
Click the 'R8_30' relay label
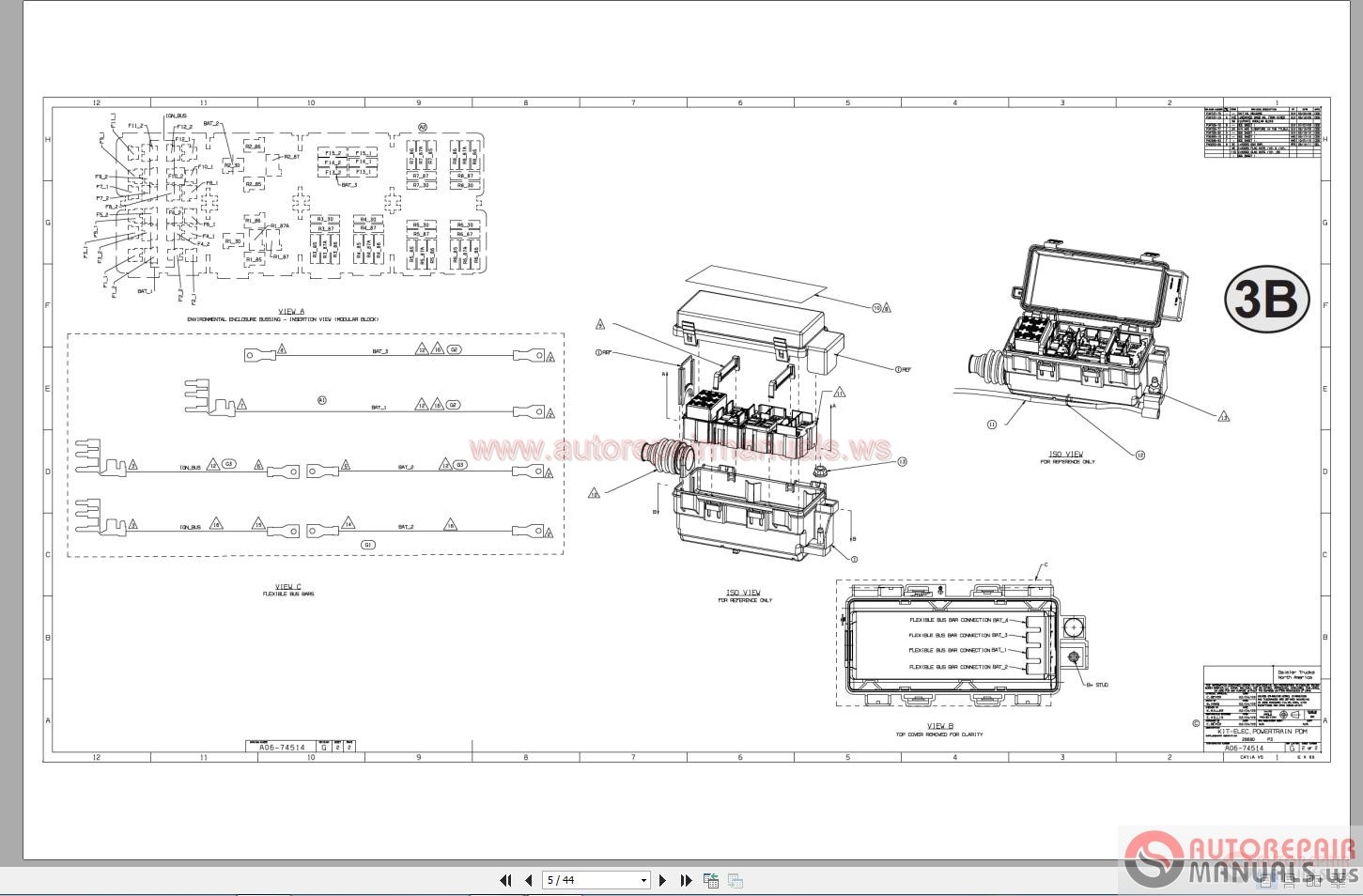pyautogui.click(x=465, y=185)
